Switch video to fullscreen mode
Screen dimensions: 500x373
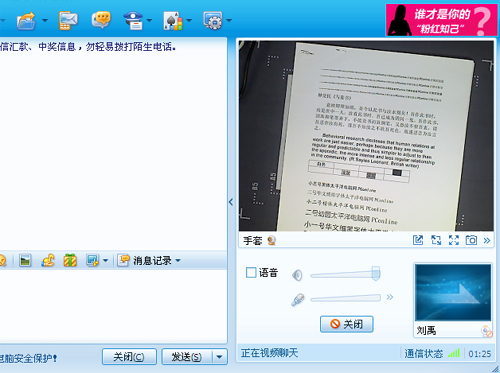[454, 240]
